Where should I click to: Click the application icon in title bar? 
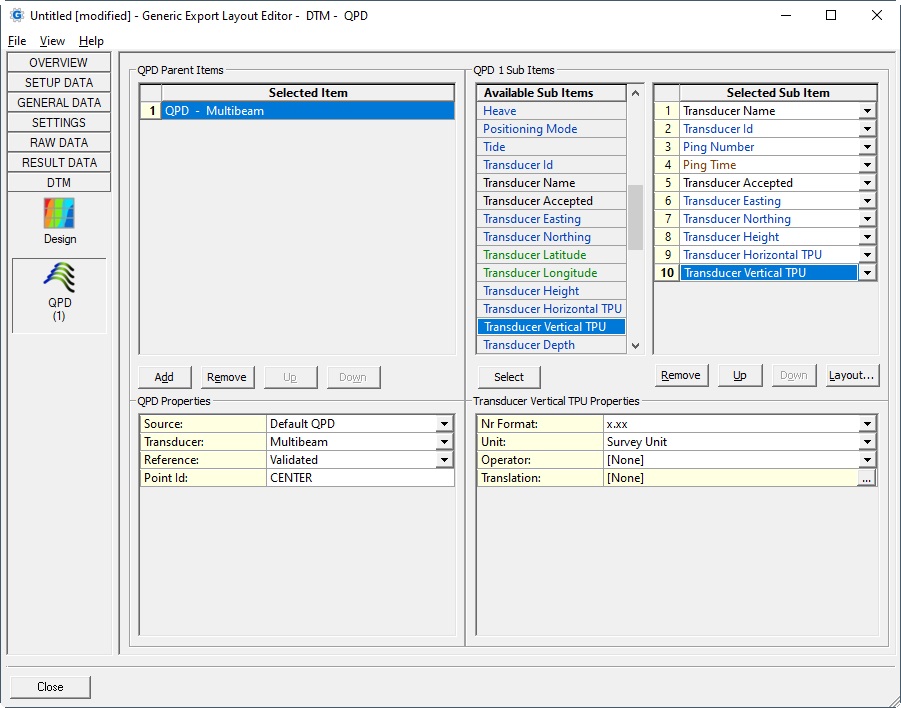click(16, 15)
